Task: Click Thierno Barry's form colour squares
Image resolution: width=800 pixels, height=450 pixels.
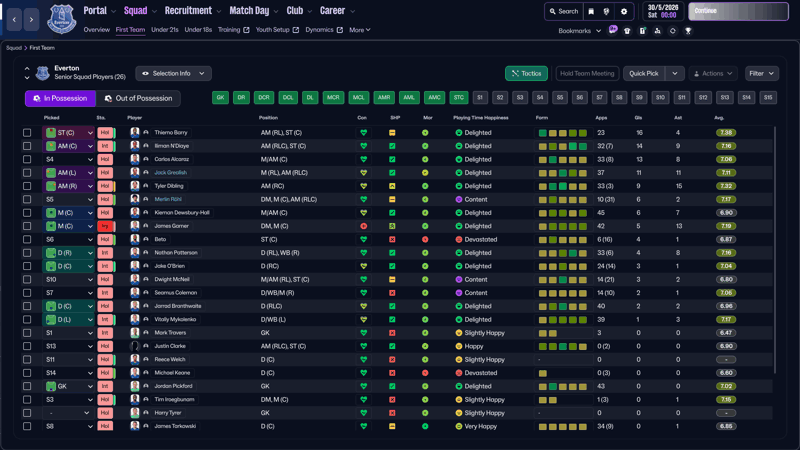Action: click(563, 133)
